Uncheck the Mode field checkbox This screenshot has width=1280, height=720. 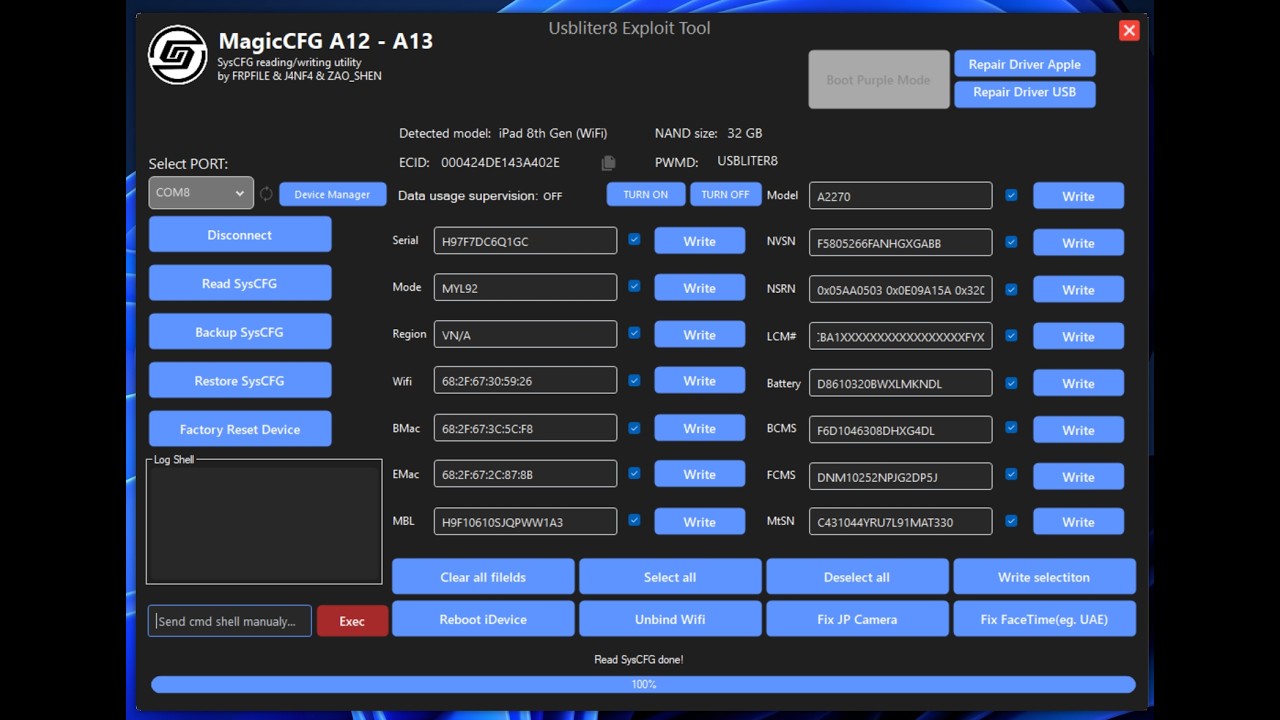click(x=634, y=286)
